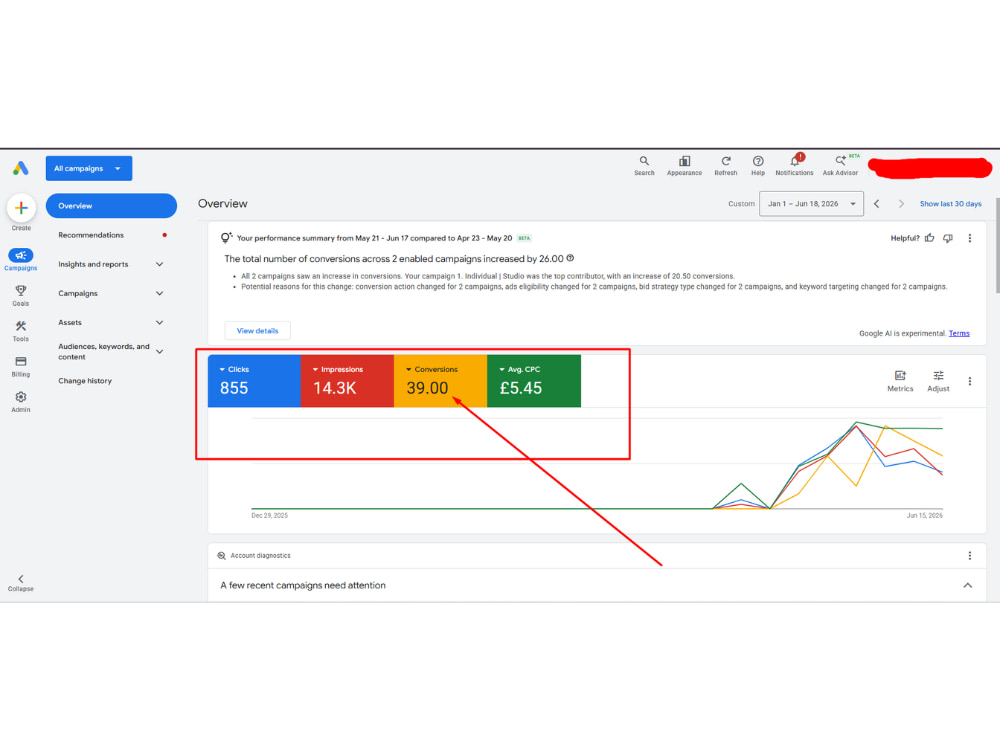Image resolution: width=1000 pixels, height=750 pixels.
Task: Open Billing card icon
Action: click(20, 366)
